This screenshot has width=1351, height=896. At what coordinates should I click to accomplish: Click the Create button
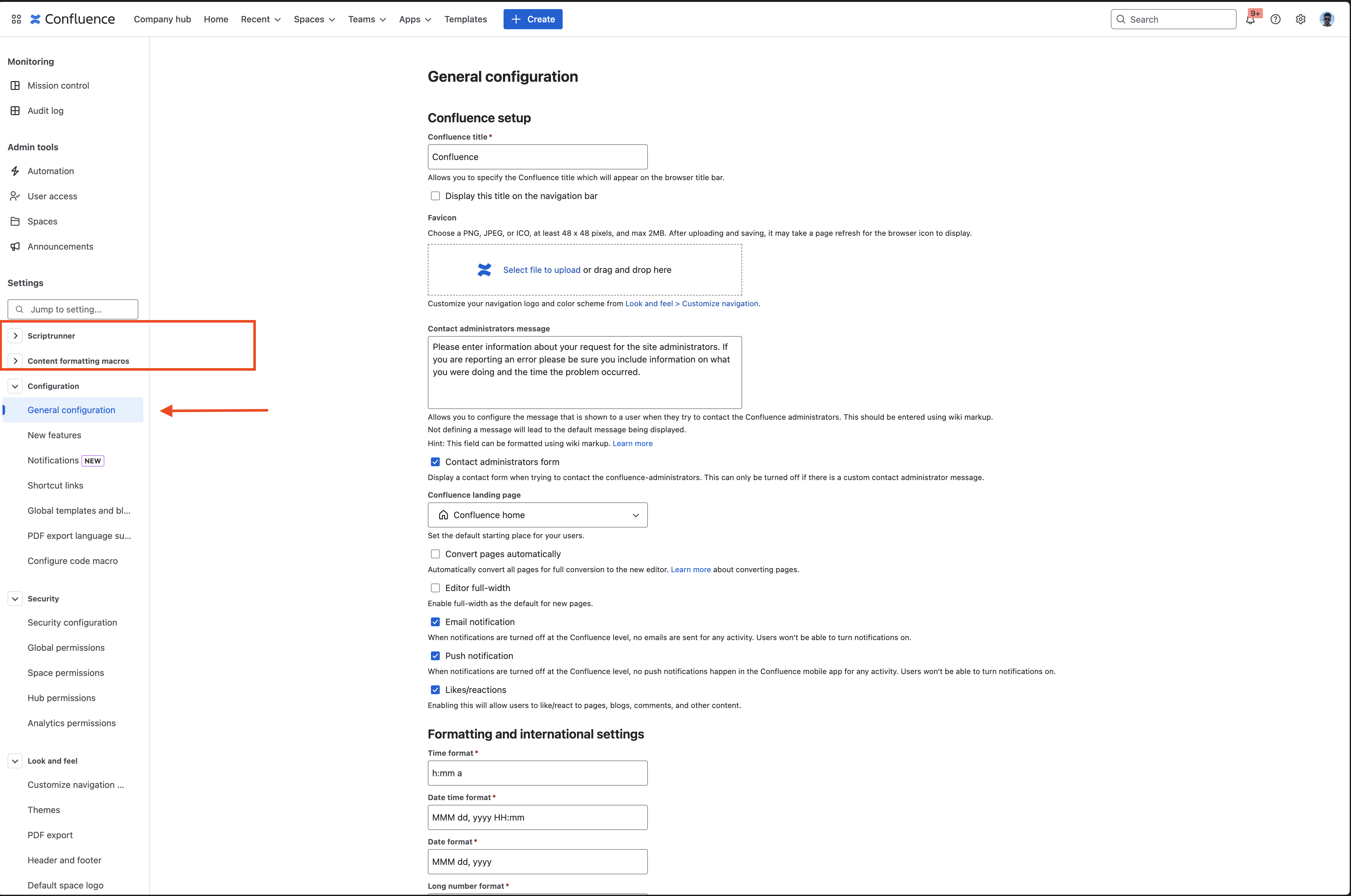tap(532, 19)
